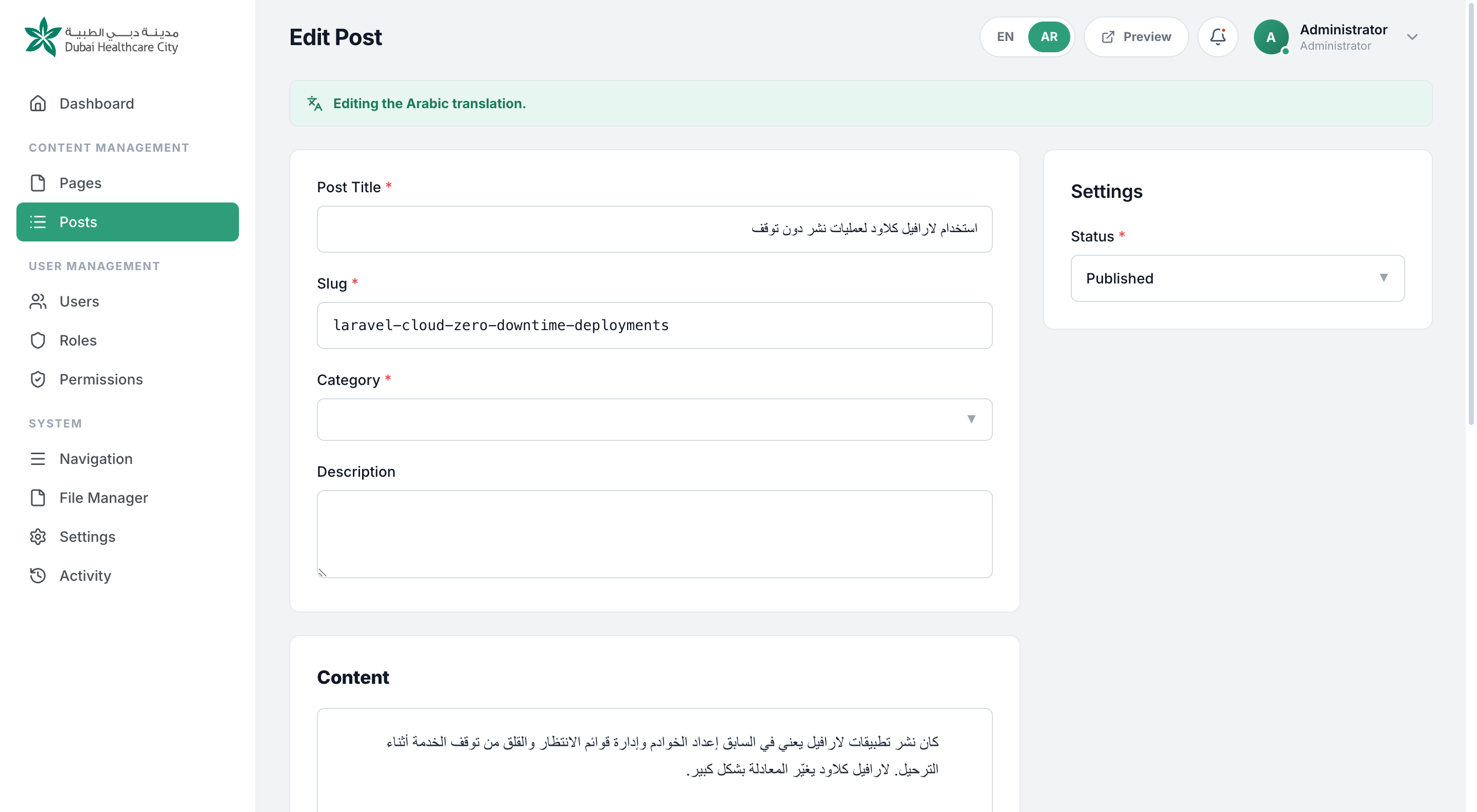The width and height of the screenshot is (1477, 812).
Task: Click the Navigation hamburger icon
Action: point(38,459)
